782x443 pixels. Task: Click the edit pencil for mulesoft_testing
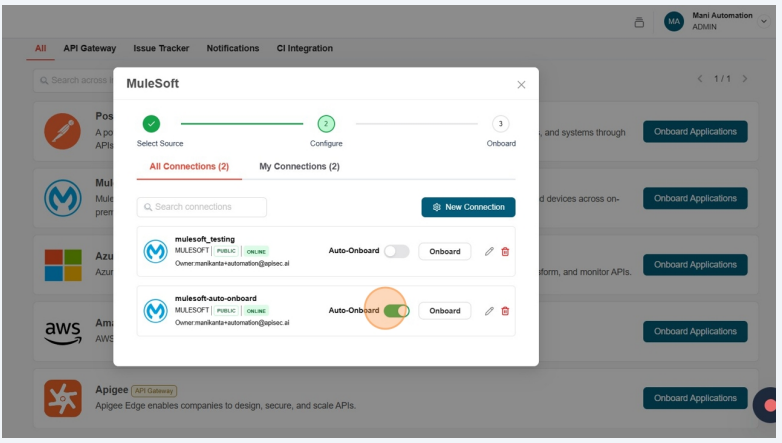click(x=489, y=252)
